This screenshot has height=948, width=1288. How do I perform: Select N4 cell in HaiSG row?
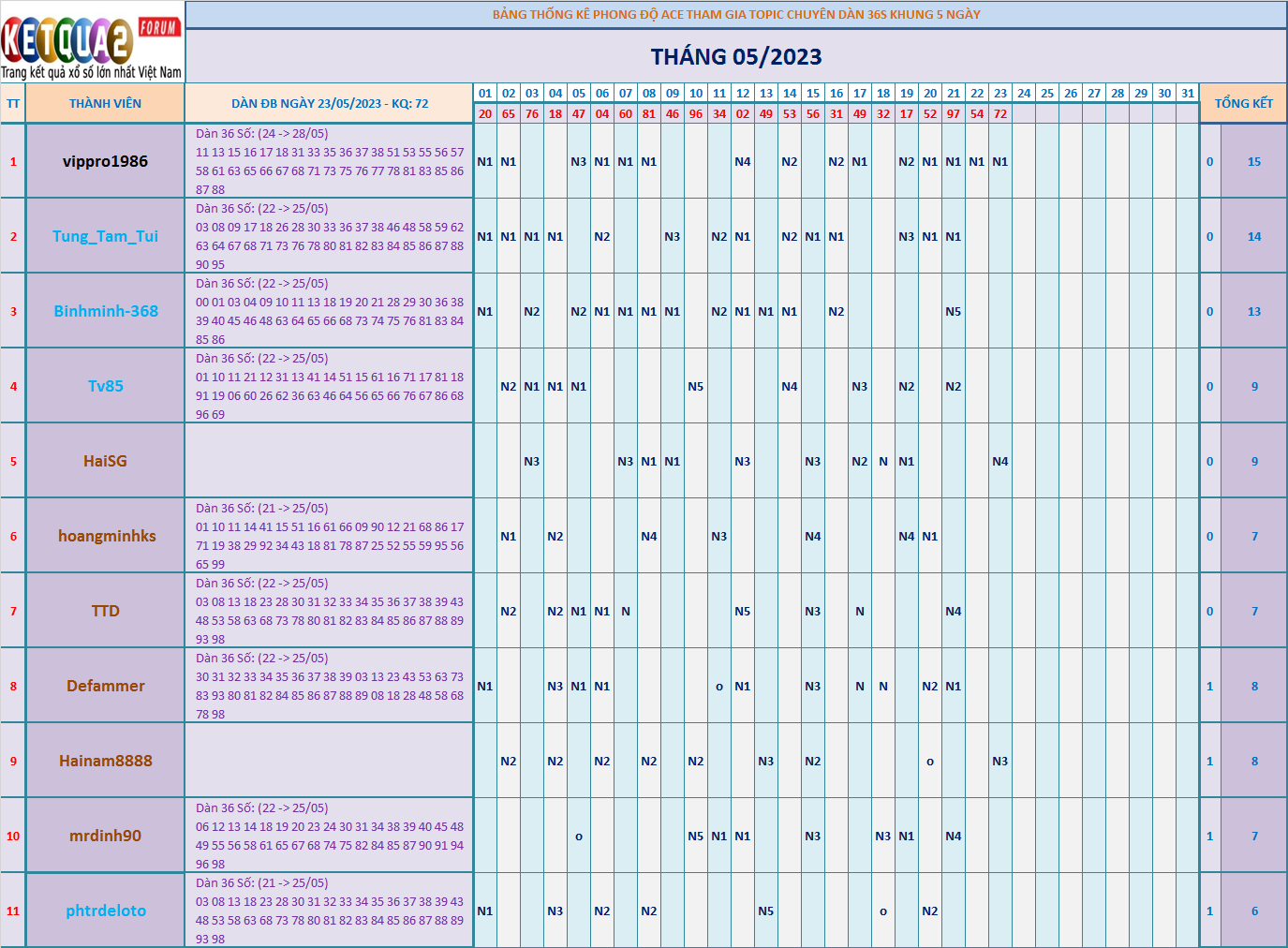(x=1000, y=461)
